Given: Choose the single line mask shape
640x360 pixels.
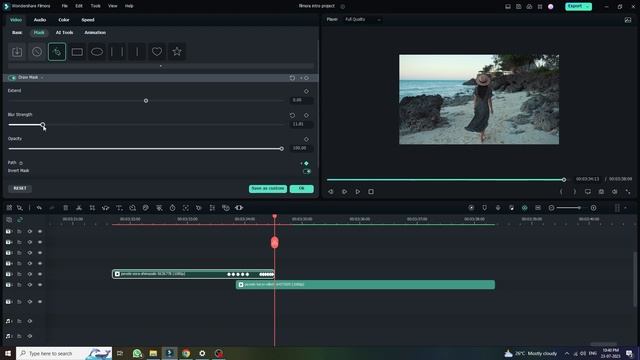Looking at the screenshot, I should tap(137, 52).
